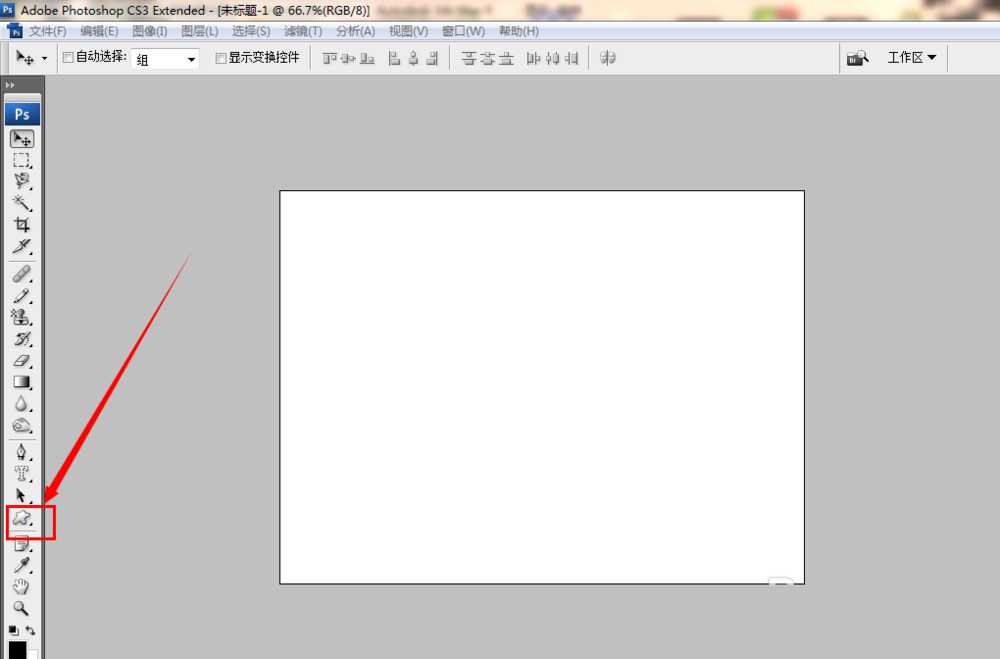This screenshot has width=1000, height=659.
Task: Toggle the 显示变换控件 checkbox
Action: [x=221, y=58]
